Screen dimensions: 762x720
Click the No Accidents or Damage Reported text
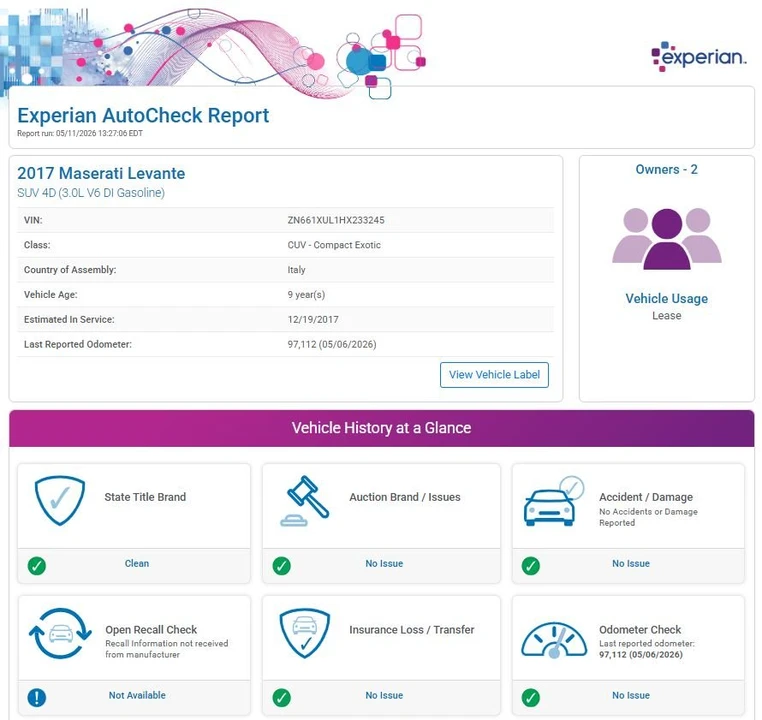pos(648,517)
